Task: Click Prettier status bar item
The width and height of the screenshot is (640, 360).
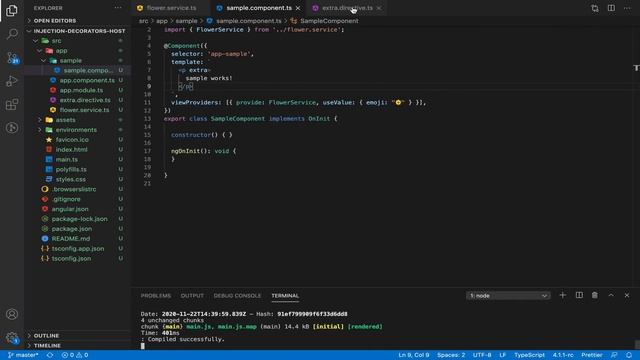Action: 592,355
